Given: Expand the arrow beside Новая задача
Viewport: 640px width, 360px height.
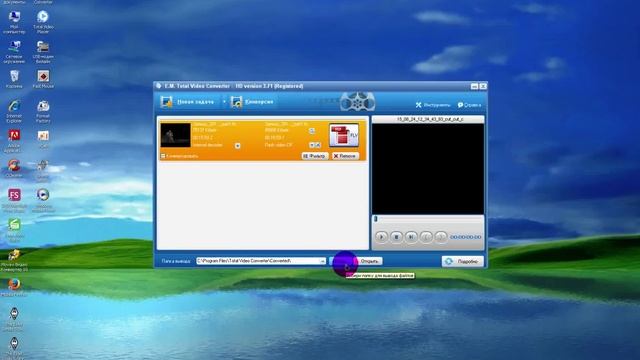Looking at the screenshot, I should click(224, 102).
